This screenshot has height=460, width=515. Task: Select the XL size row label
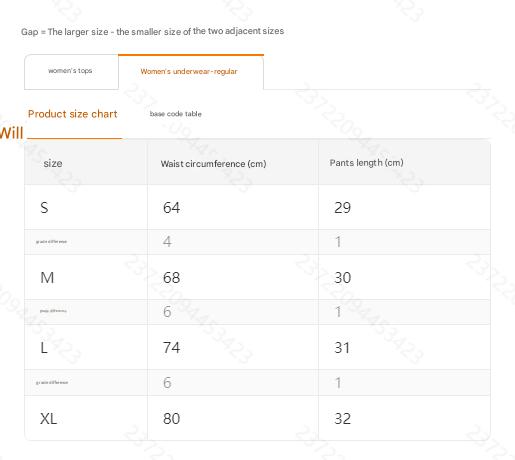pos(49,419)
